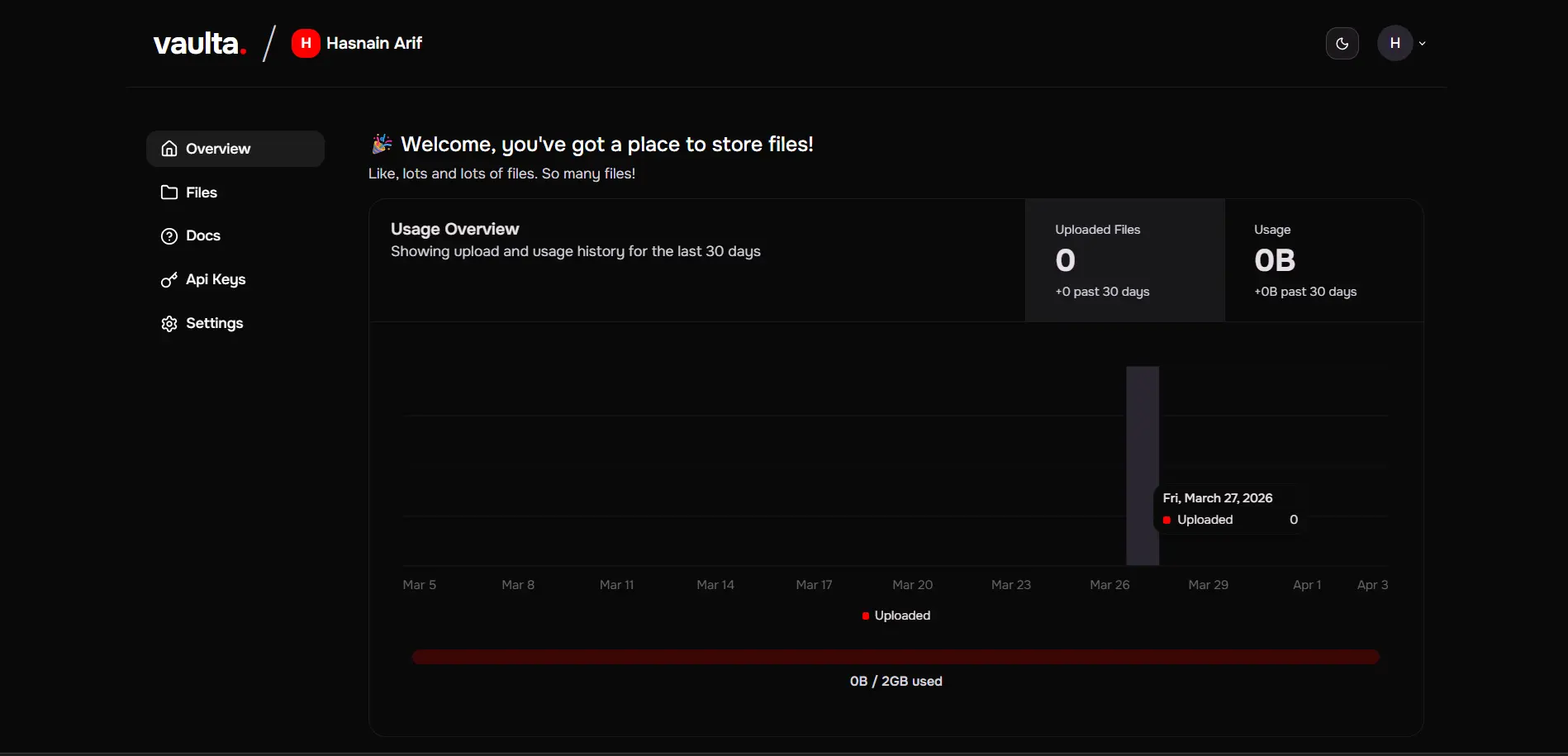Click the round H user avatar

[1395, 43]
